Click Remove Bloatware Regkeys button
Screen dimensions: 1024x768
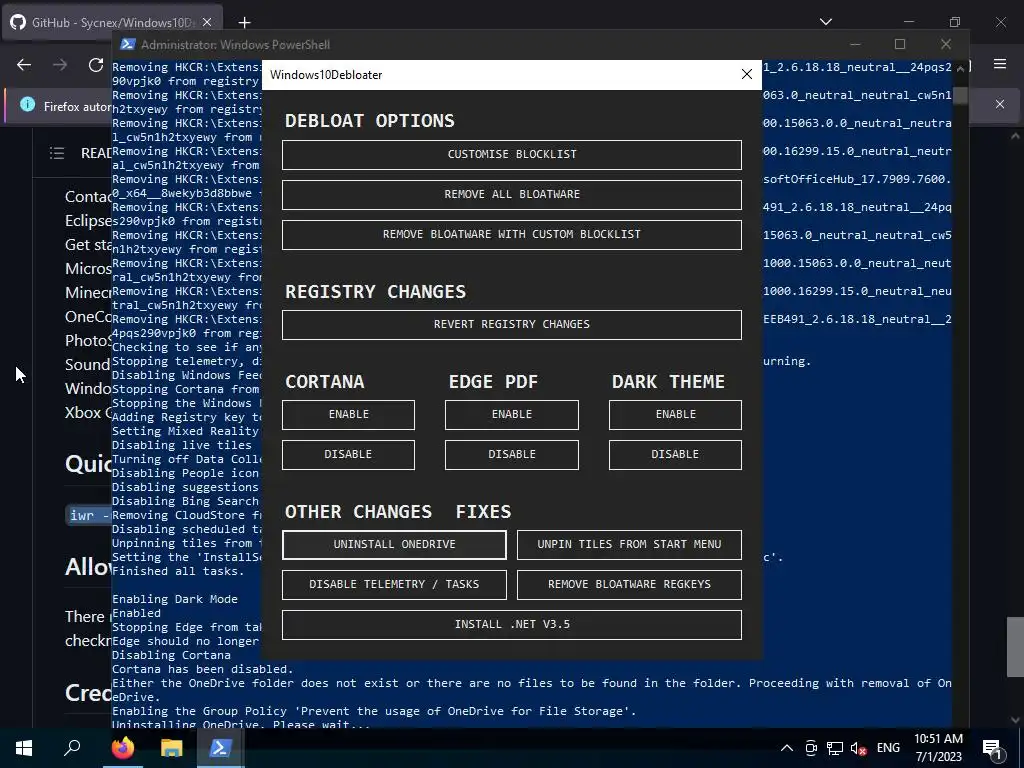pos(629,584)
